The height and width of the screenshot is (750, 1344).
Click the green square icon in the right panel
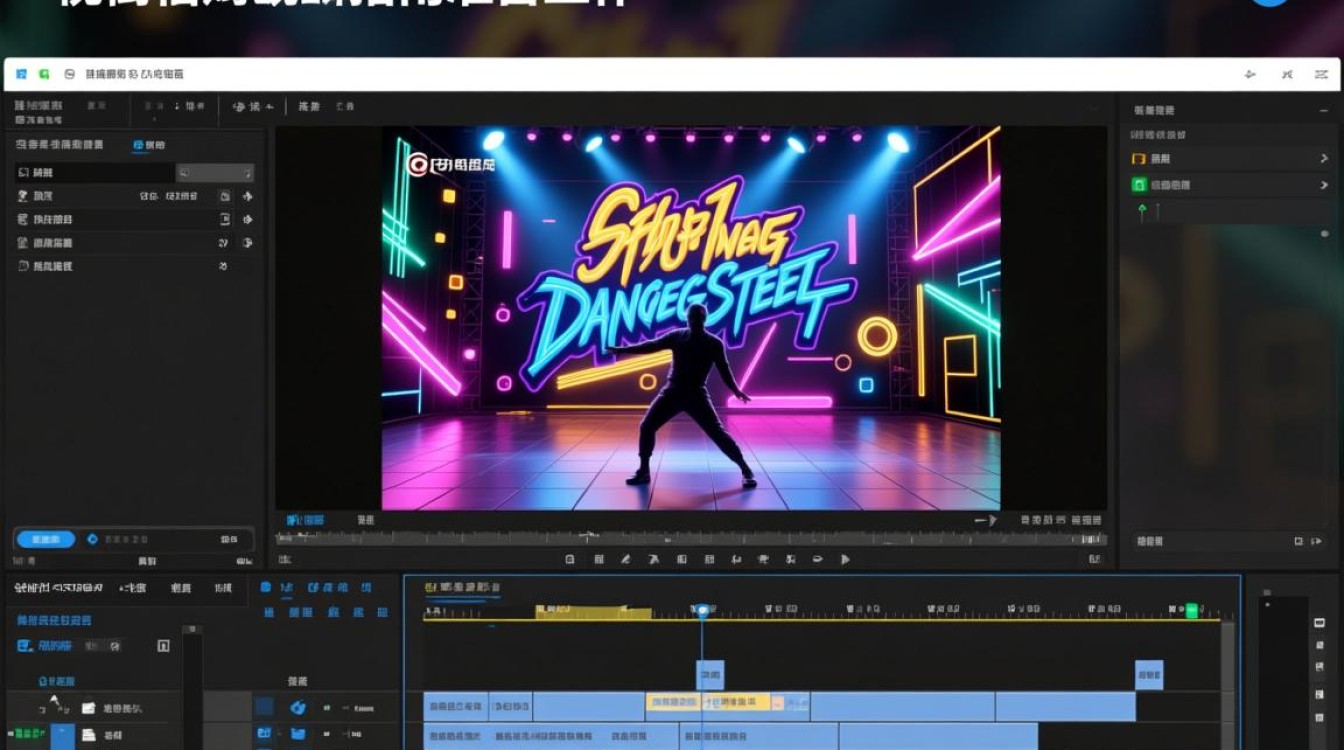pos(1138,185)
